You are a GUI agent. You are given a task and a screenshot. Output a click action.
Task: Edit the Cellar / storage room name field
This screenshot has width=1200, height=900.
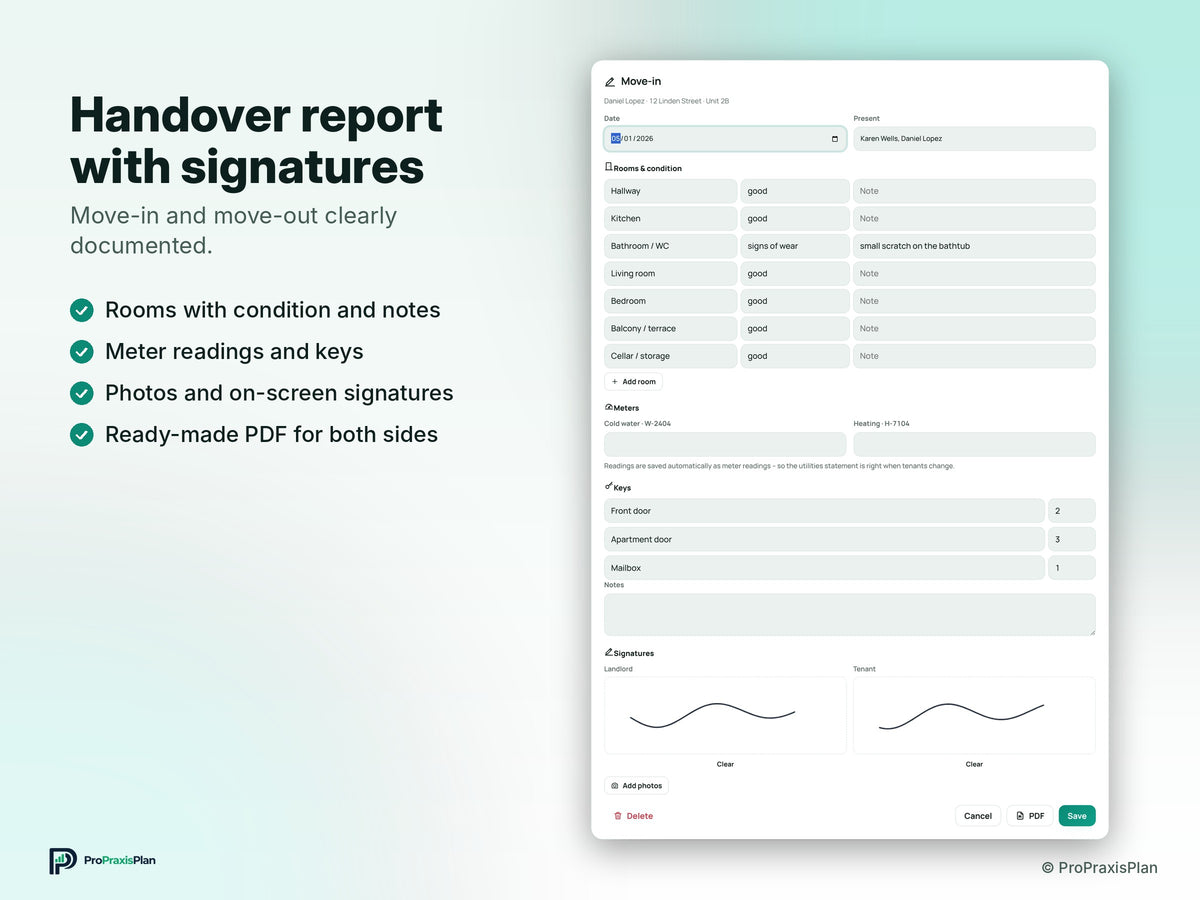(670, 356)
